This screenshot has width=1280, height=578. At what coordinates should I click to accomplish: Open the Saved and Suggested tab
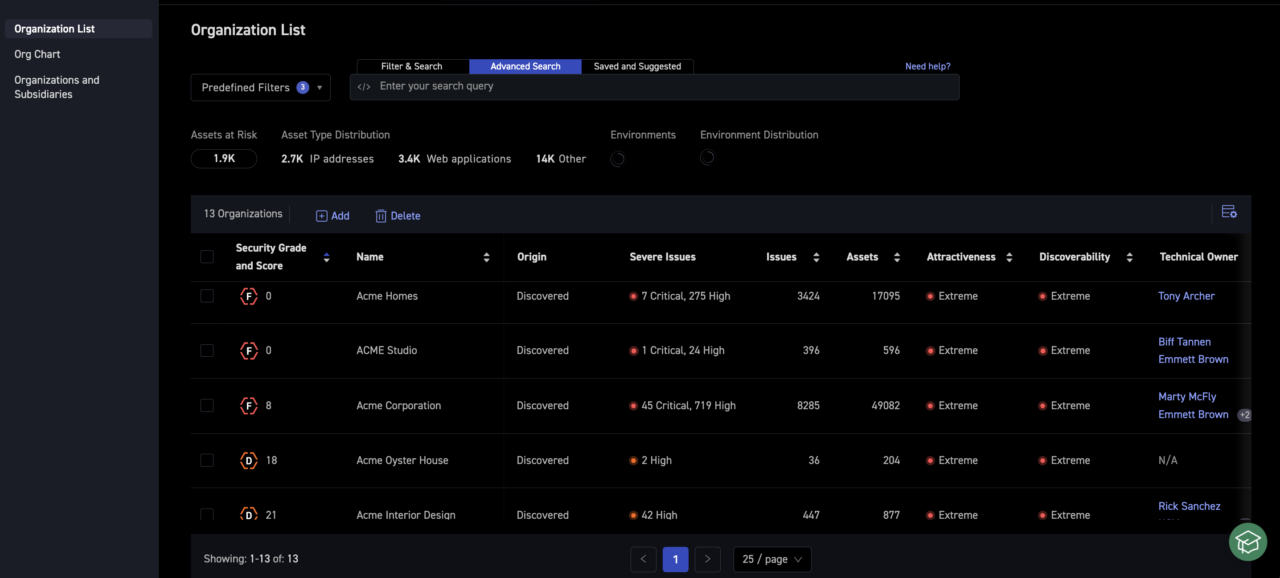pyautogui.click(x=637, y=67)
